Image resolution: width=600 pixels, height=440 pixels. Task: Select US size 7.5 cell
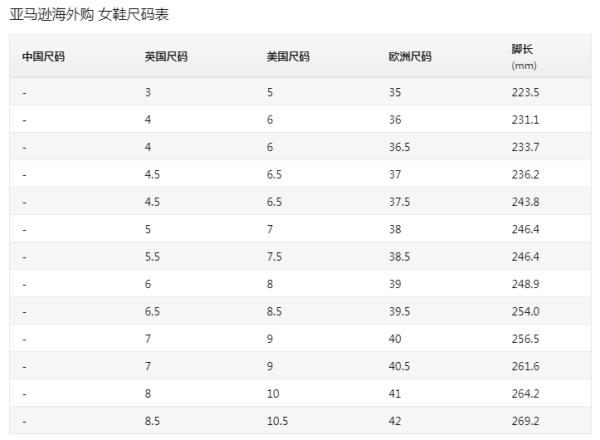tap(274, 257)
